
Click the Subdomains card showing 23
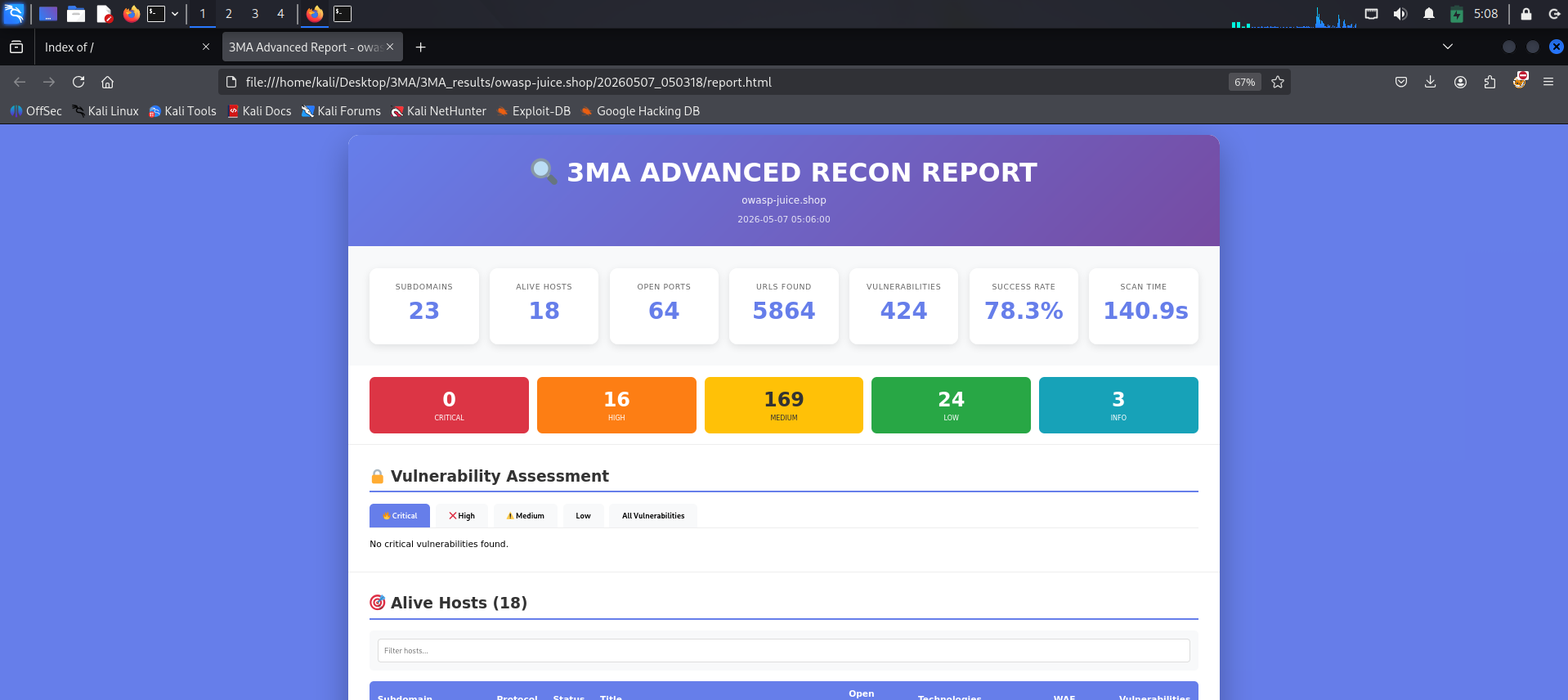[424, 306]
